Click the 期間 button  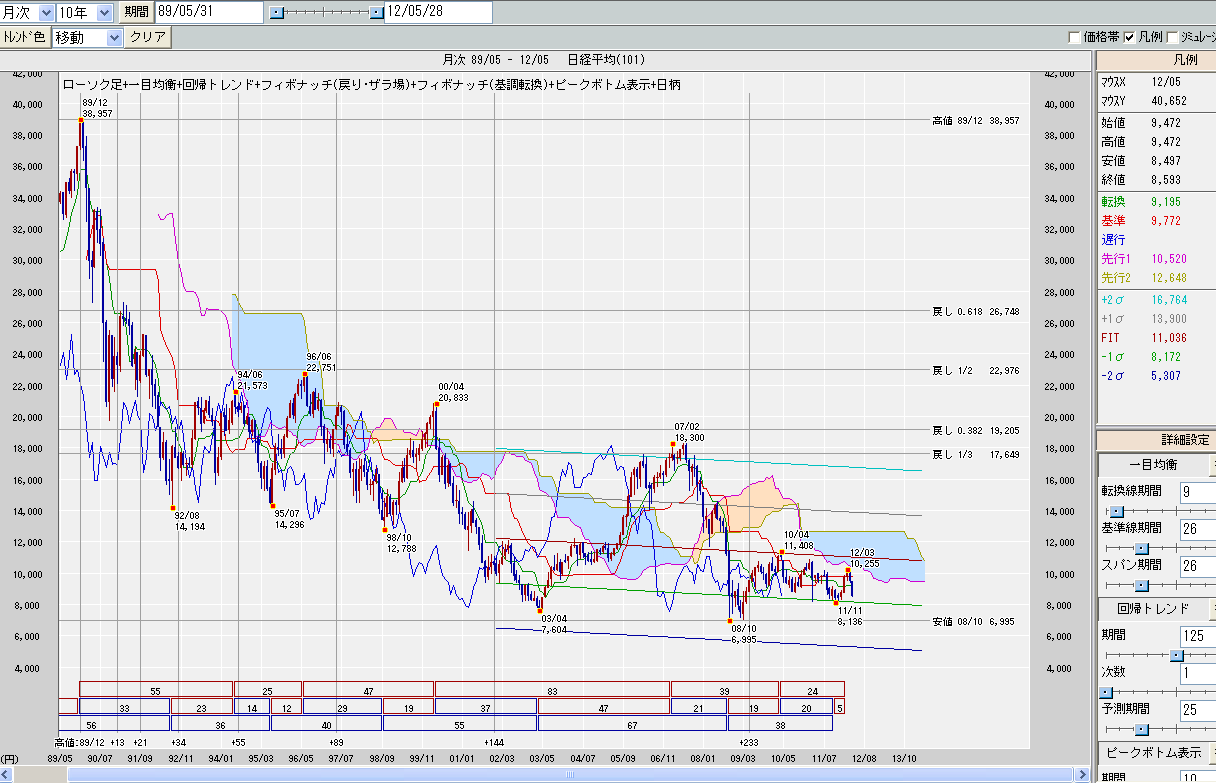tap(135, 12)
